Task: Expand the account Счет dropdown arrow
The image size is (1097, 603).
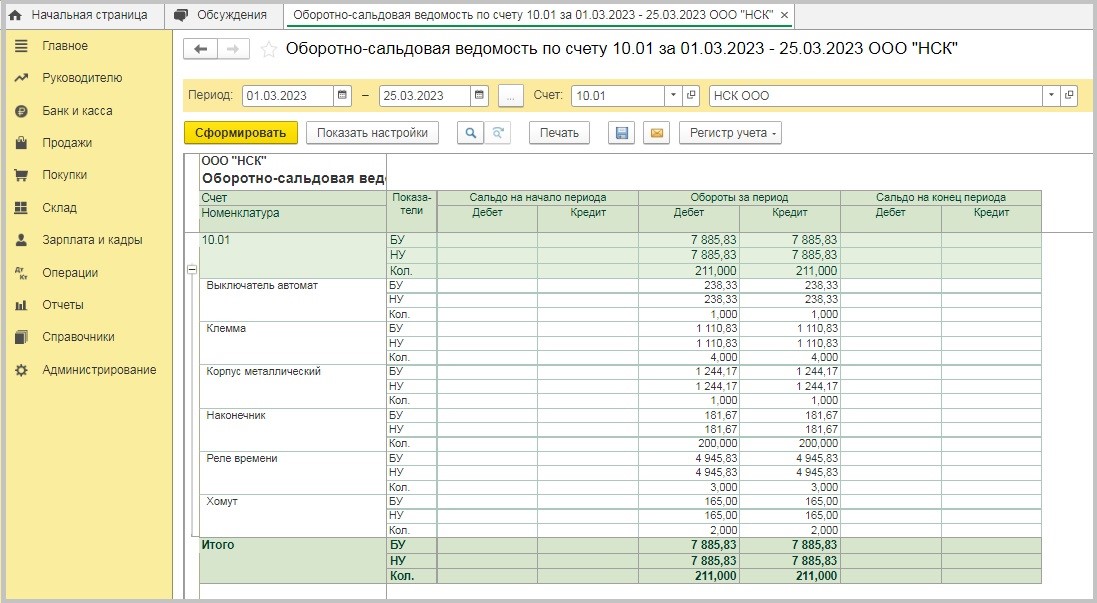Action: [673, 96]
